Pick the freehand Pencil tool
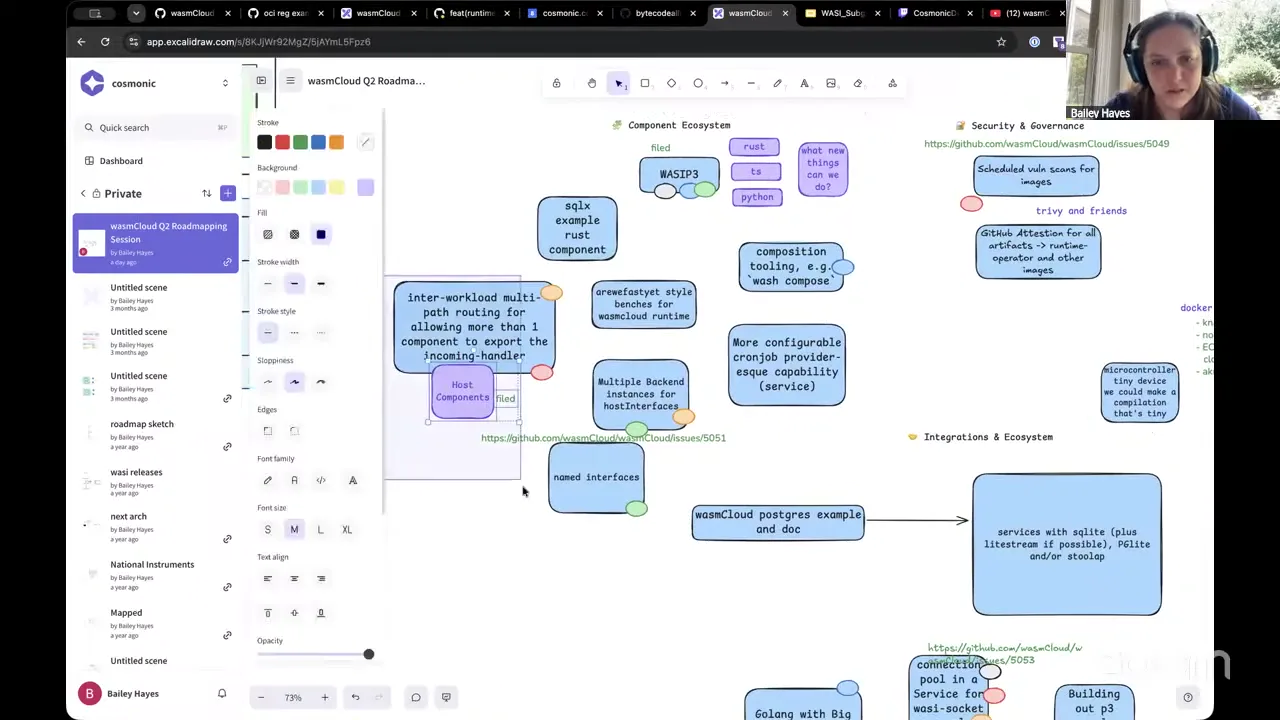Screen dimensions: 1280x720 pos(777,83)
